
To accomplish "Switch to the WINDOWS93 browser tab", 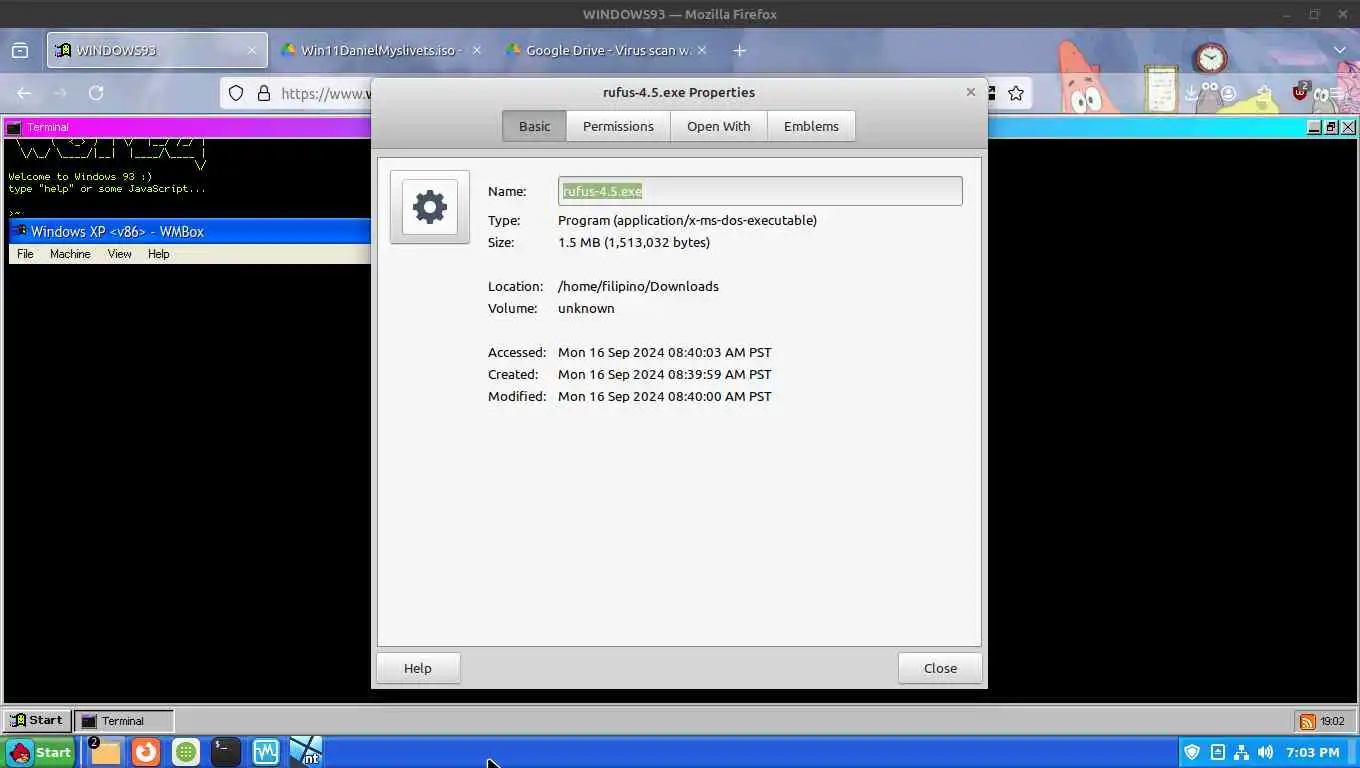I will [x=156, y=50].
